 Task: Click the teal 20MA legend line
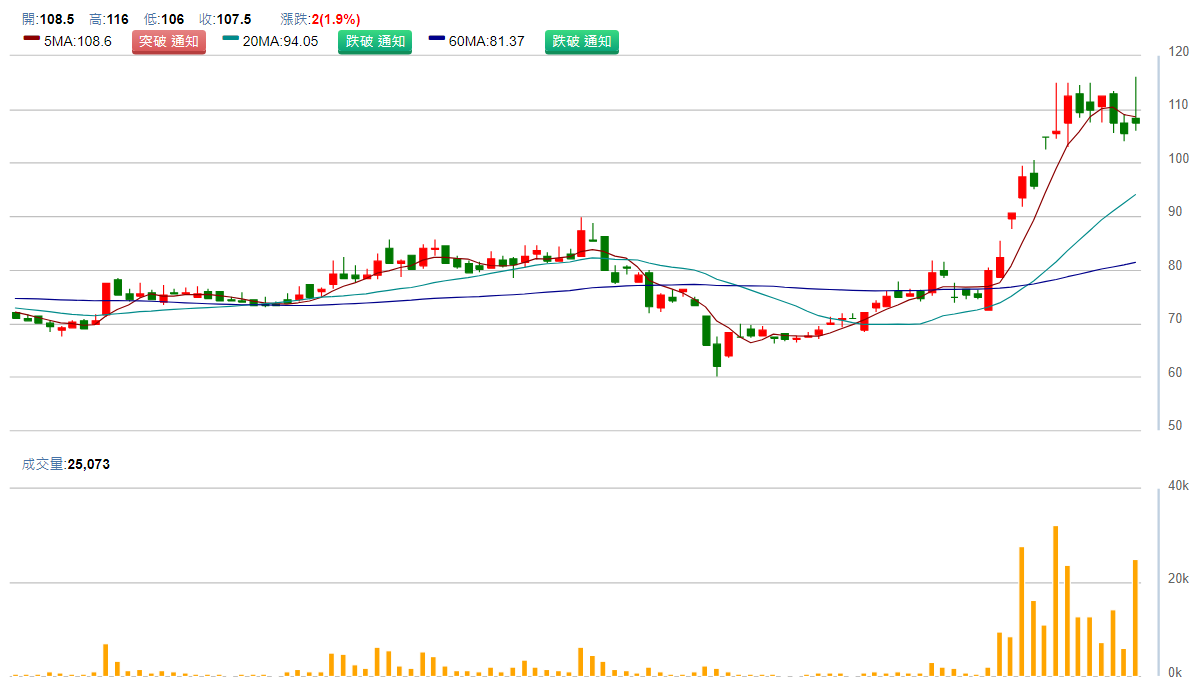pos(231,38)
